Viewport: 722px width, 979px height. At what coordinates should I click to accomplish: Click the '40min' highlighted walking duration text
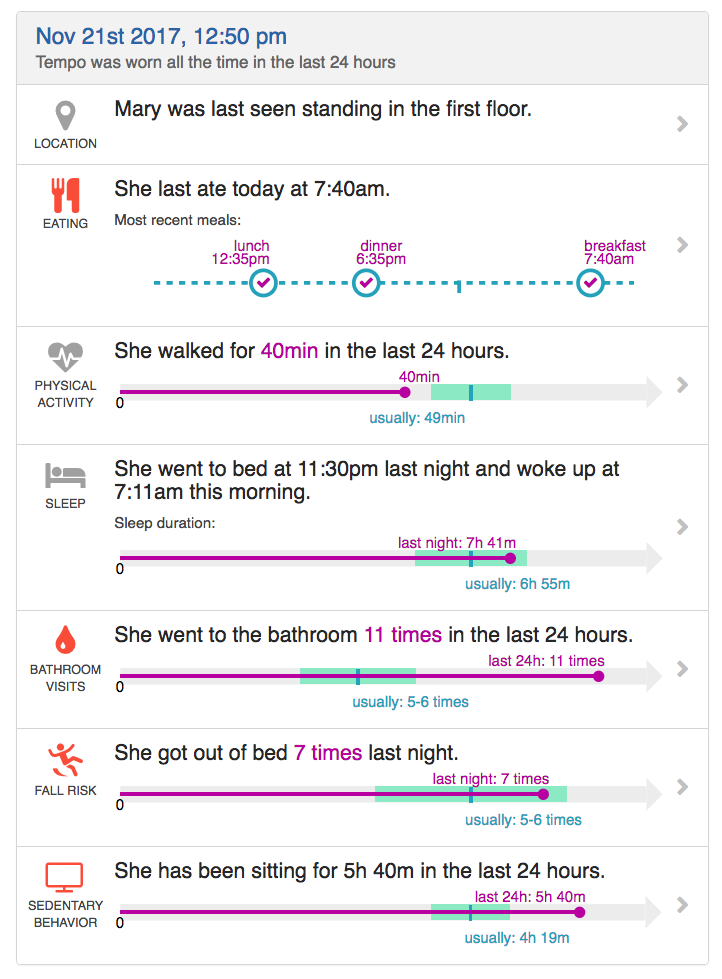(x=287, y=351)
